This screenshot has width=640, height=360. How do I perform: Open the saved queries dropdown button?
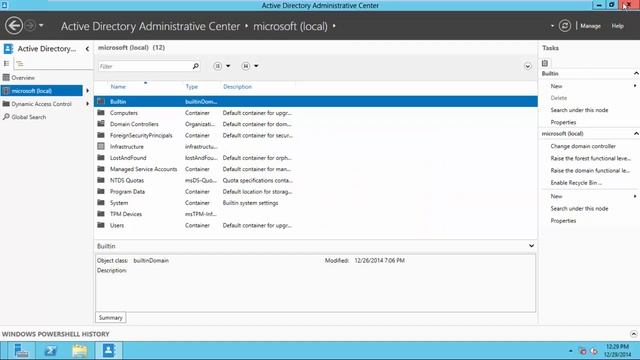250,66
